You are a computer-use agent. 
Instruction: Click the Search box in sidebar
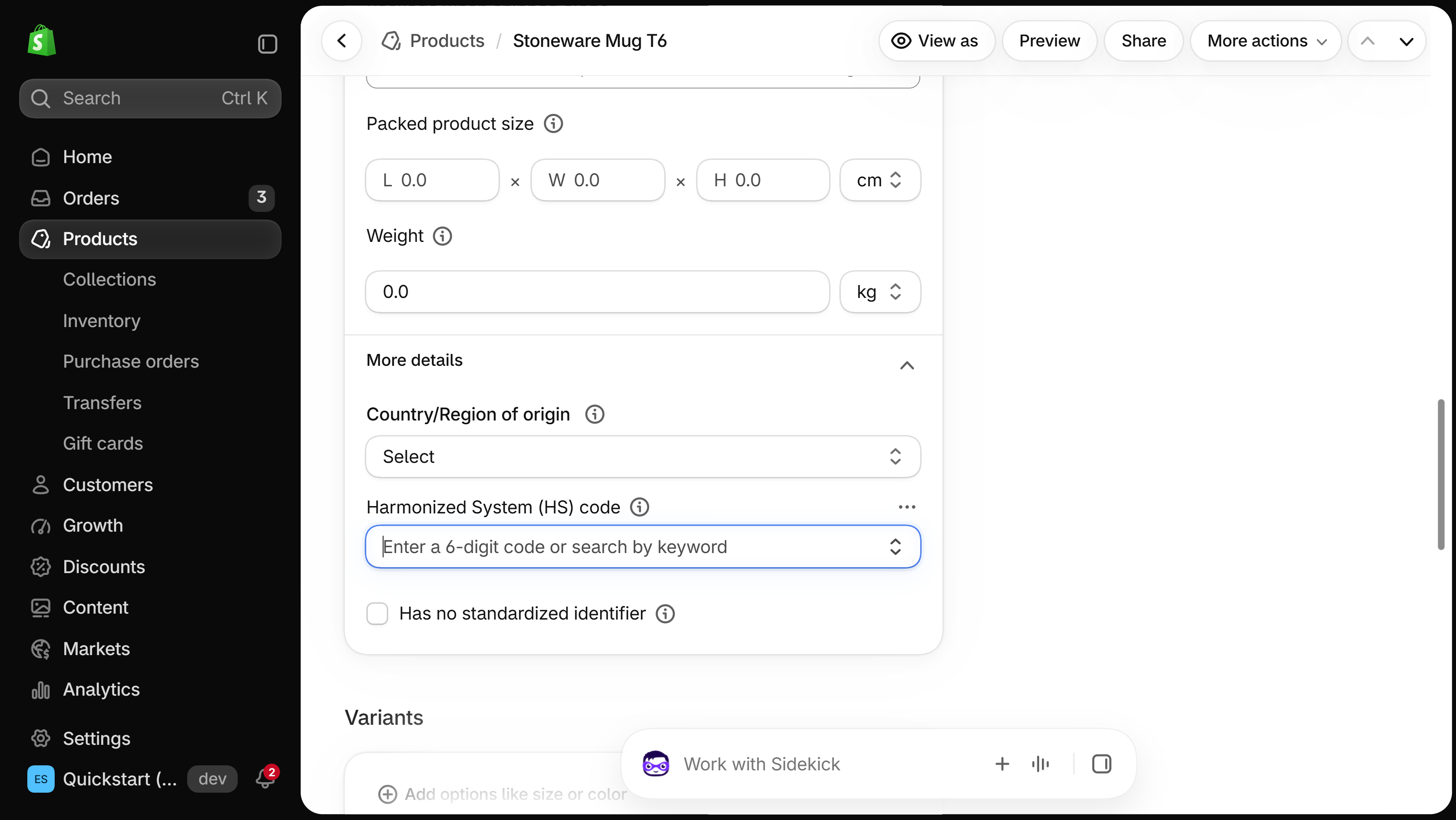tap(150, 98)
